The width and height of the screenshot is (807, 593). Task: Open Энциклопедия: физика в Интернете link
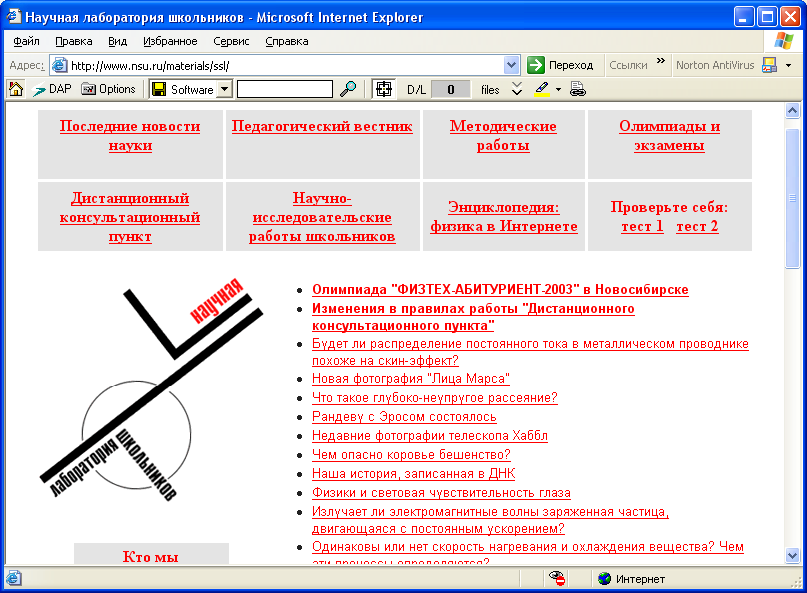504,217
